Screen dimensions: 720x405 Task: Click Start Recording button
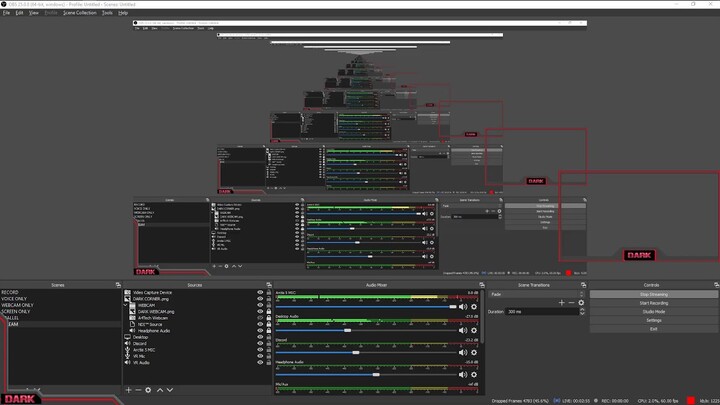coord(654,303)
